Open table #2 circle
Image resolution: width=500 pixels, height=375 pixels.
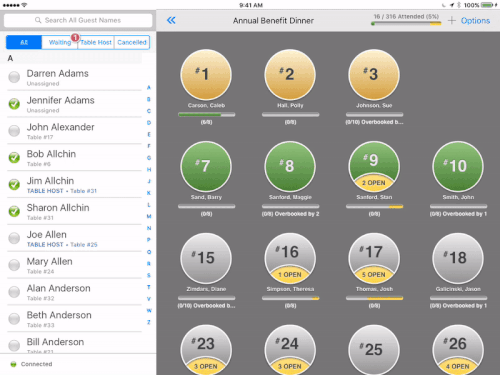pos(290,75)
